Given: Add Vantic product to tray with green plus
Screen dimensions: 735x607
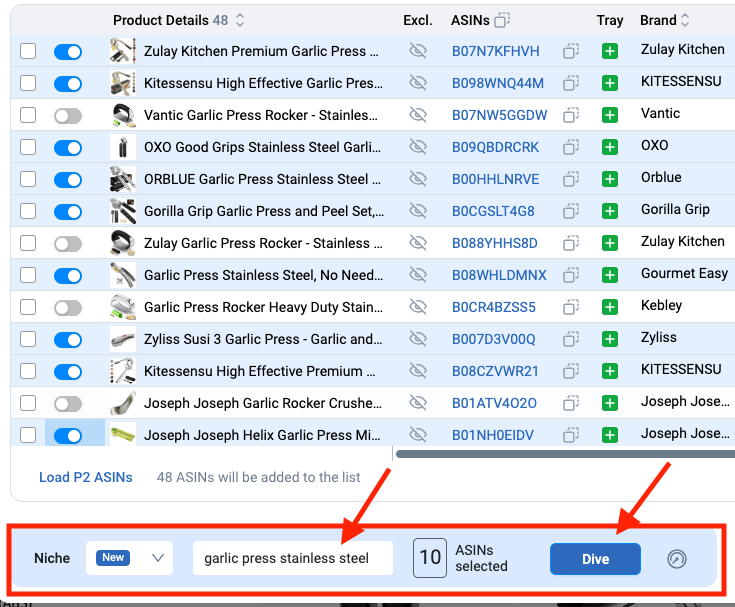Looking at the screenshot, I should [x=609, y=114].
